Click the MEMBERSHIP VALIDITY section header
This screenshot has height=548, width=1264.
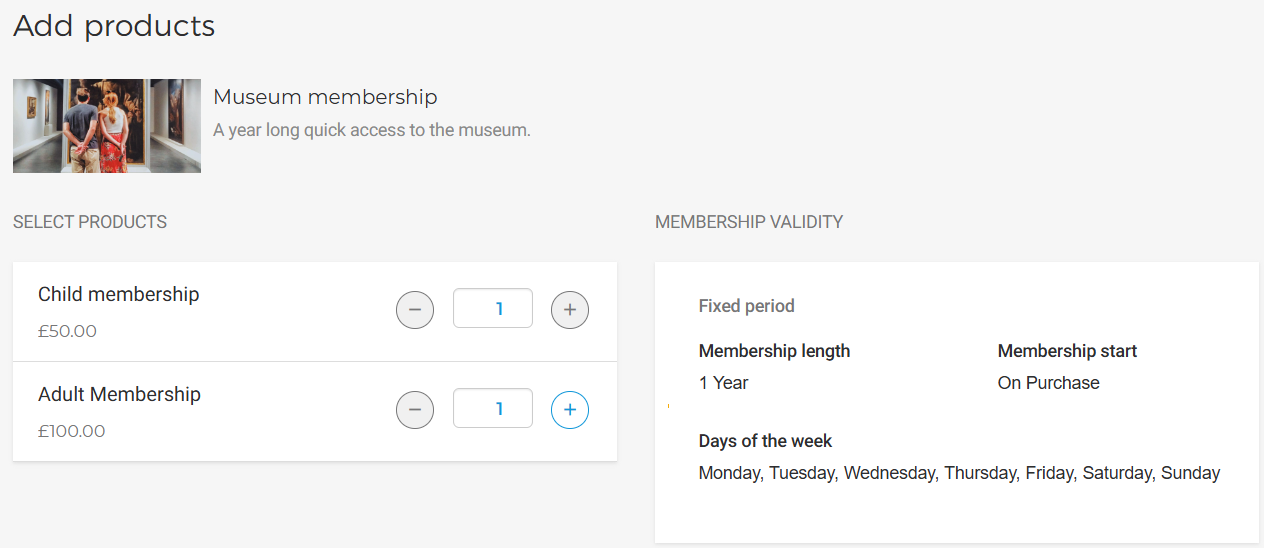[x=749, y=222]
